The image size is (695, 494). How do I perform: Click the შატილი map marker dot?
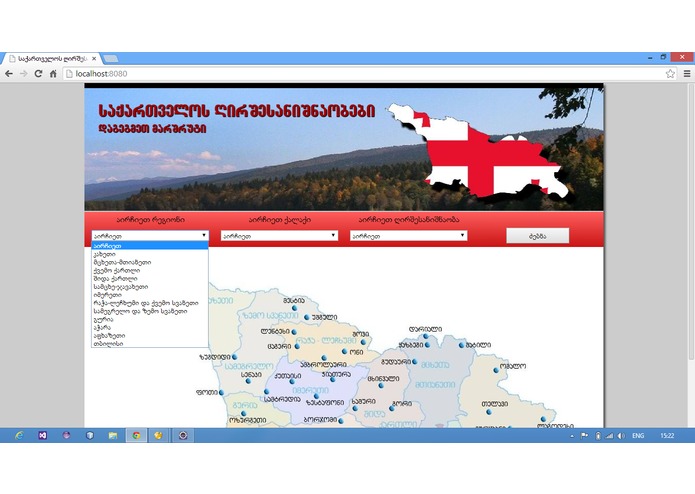[x=461, y=345]
